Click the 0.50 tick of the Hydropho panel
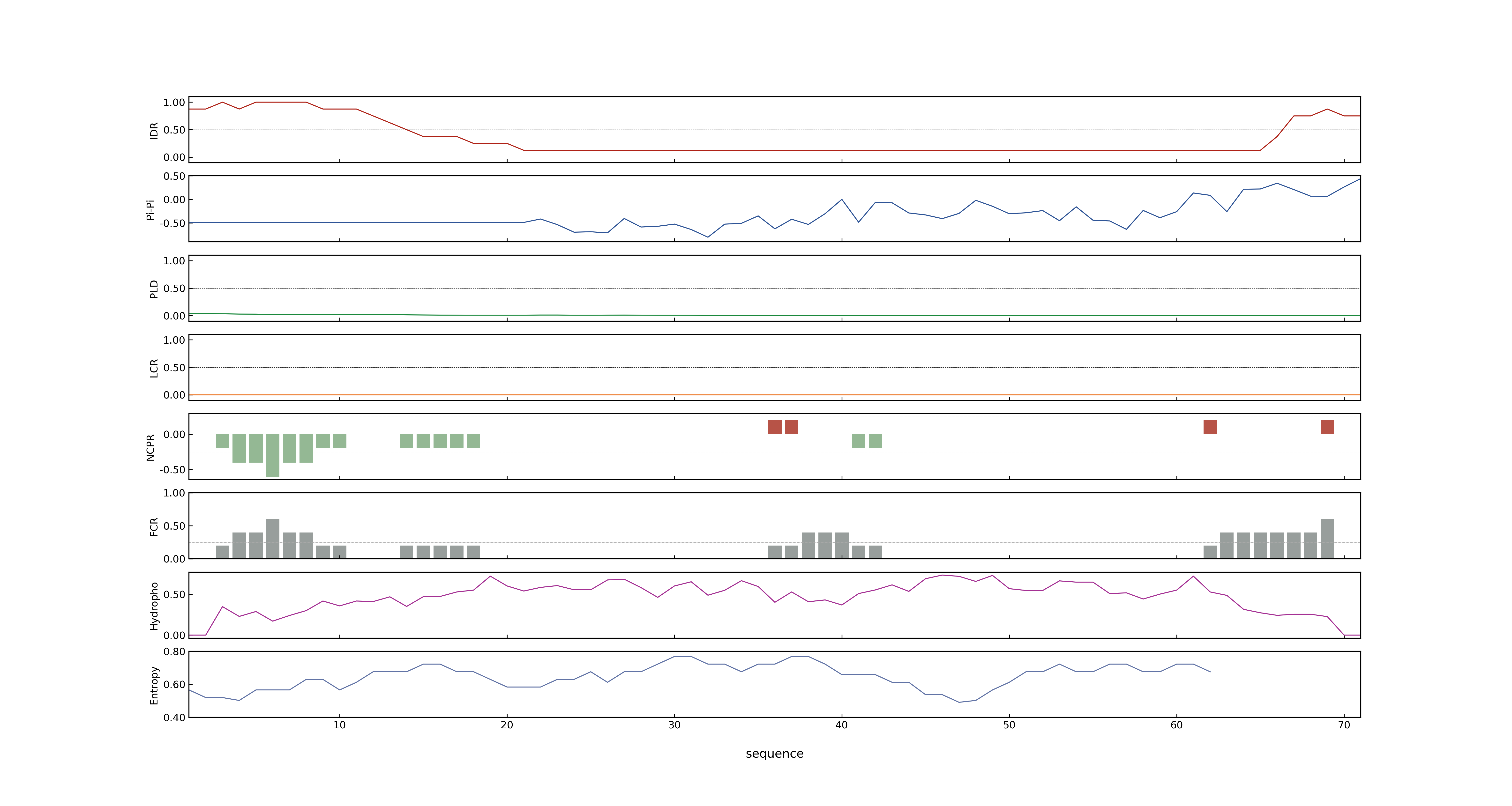 pyautogui.click(x=174, y=595)
